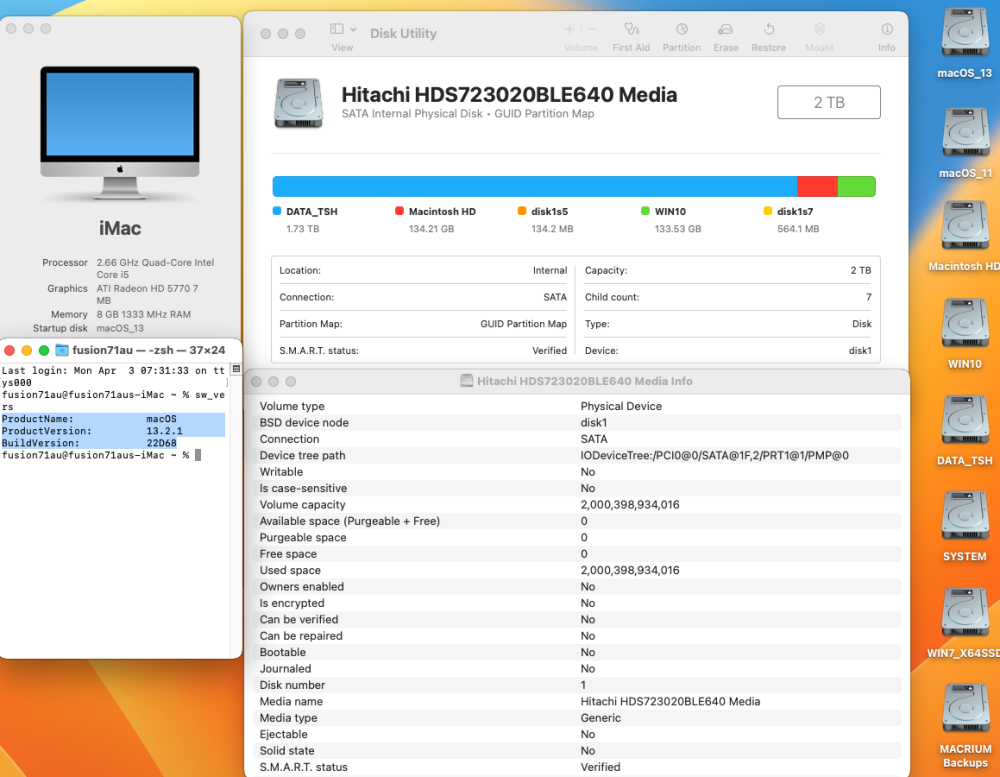Viewport: 1000px width, 777px height.
Task: Click the iMac image in About This Mac
Action: 120,134
